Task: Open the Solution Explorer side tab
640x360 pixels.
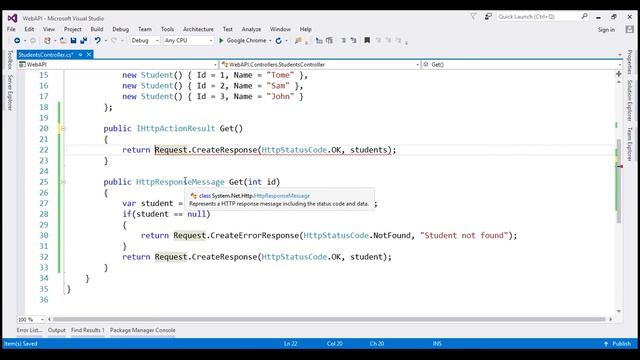Action: tap(630, 100)
